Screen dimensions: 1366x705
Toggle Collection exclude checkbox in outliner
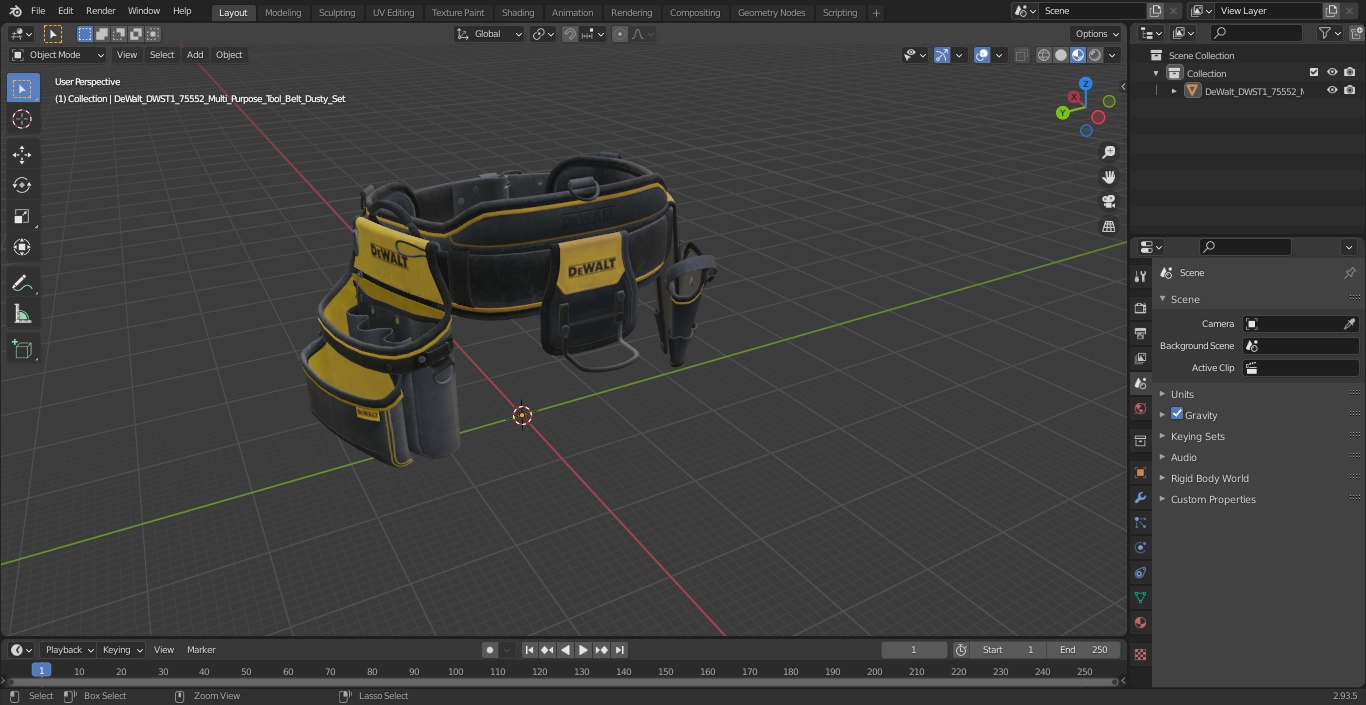click(1314, 72)
